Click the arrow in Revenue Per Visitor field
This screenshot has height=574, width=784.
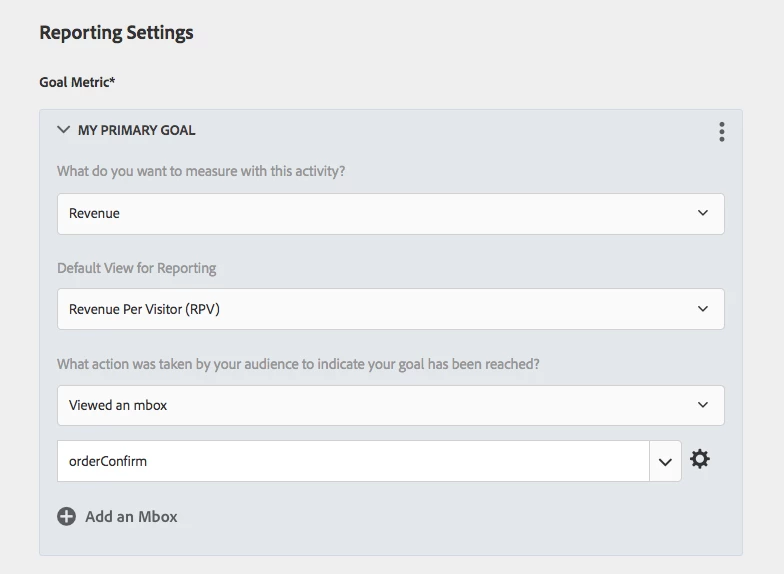(703, 309)
